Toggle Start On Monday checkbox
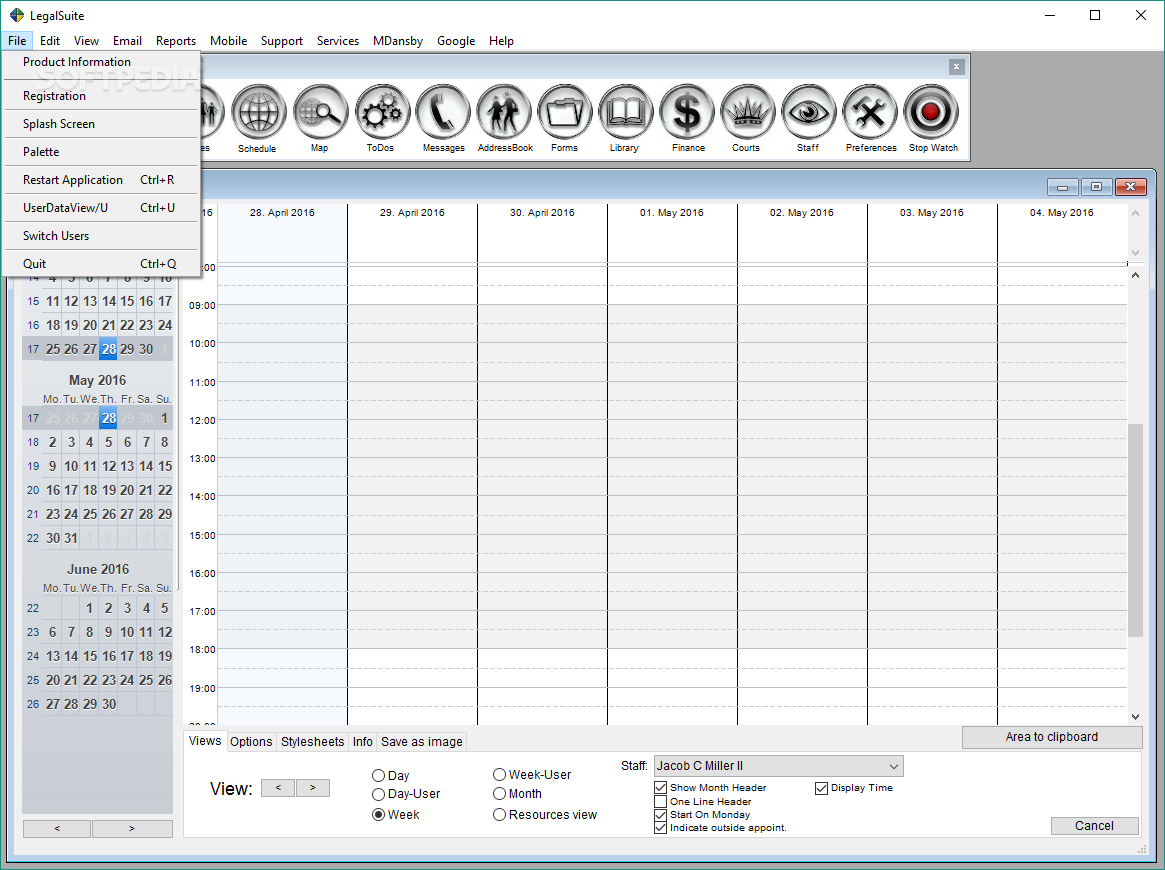This screenshot has height=870, width=1165. point(660,815)
